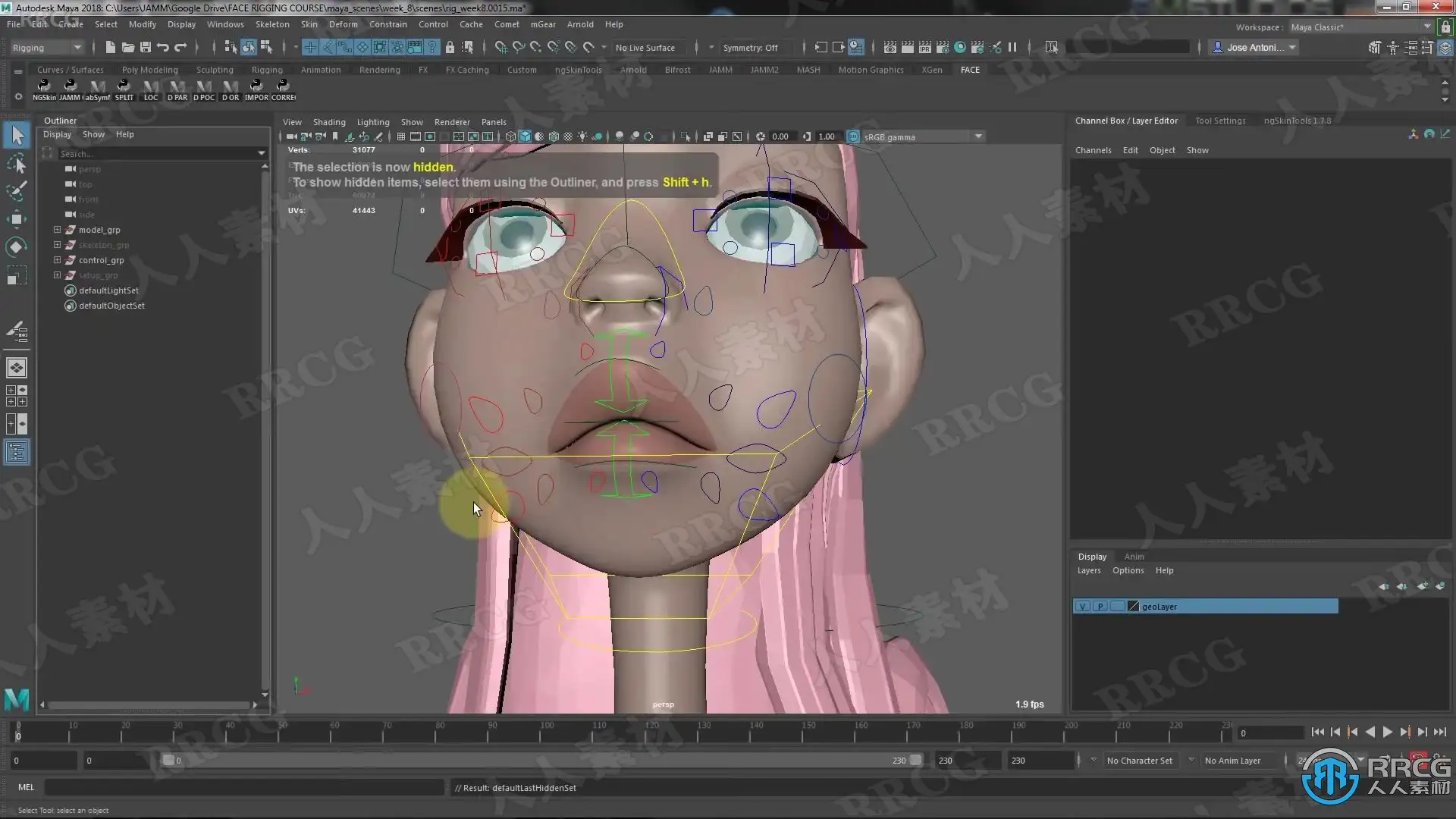
Task: Click the Rotate tool icon
Action: click(x=17, y=246)
